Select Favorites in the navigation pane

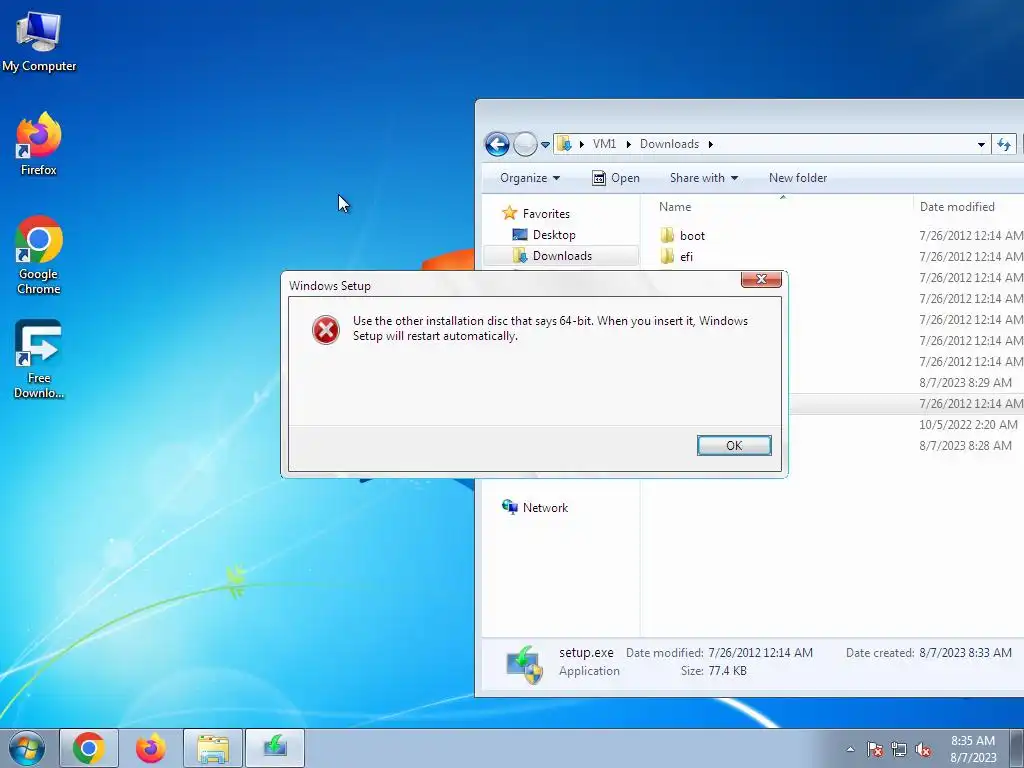click(x=536, y=214)
